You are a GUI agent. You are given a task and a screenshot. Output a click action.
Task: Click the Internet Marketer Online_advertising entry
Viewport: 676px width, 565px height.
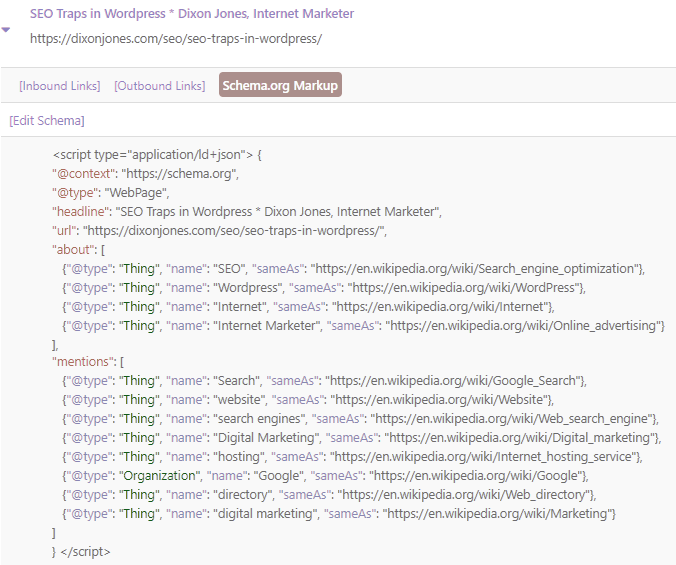pyautogui.click(x=363, y=325)
